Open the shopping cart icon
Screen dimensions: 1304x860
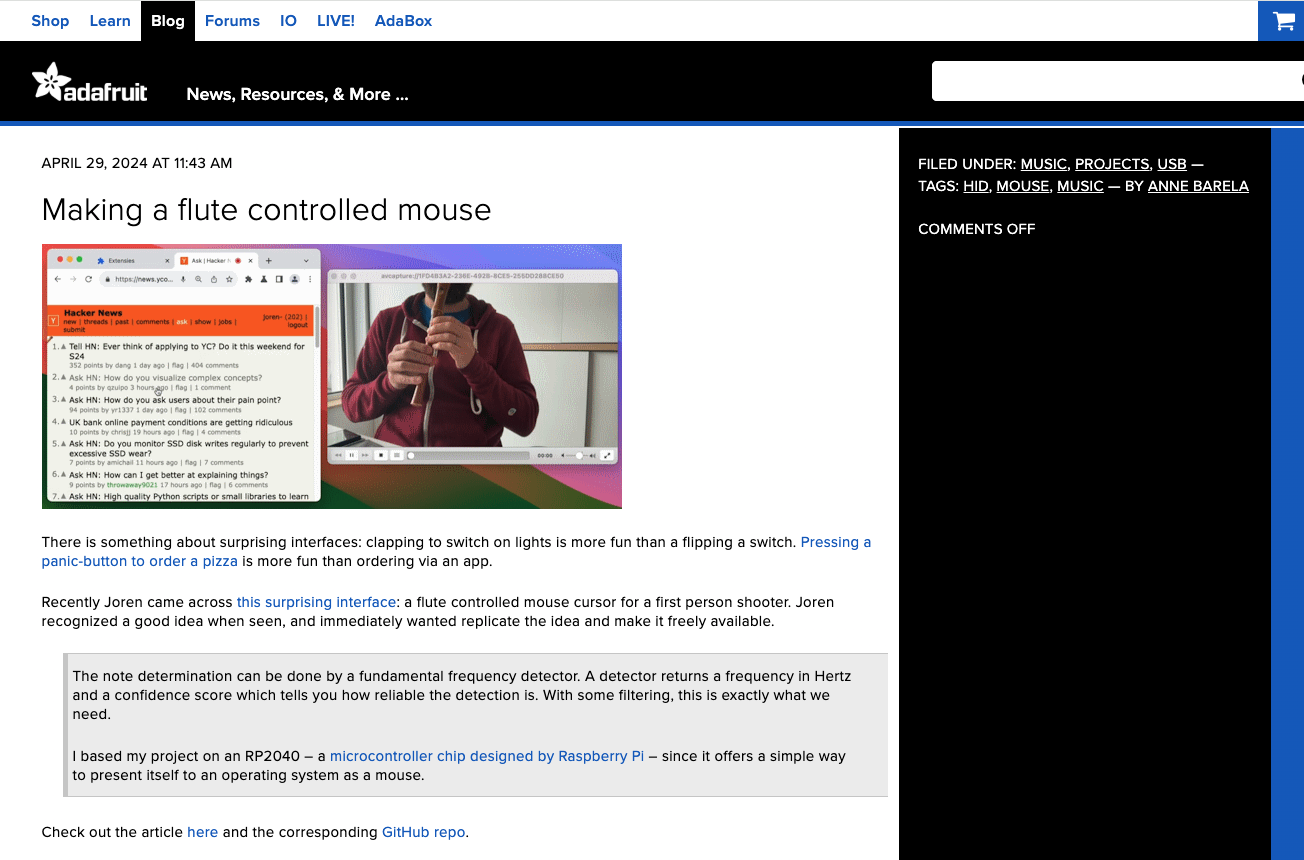[x=1283, y=21]
